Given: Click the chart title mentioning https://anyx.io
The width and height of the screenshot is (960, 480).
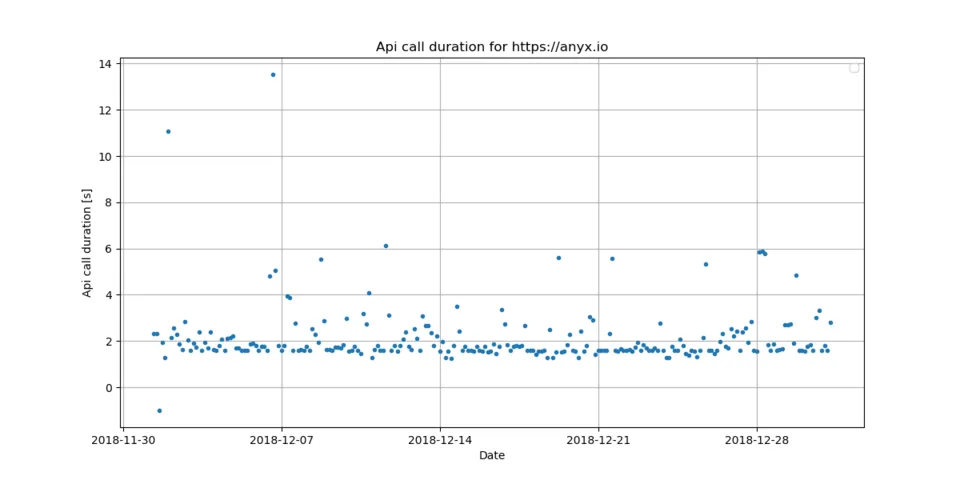Looking at the screenshot, I should [492, 47].
